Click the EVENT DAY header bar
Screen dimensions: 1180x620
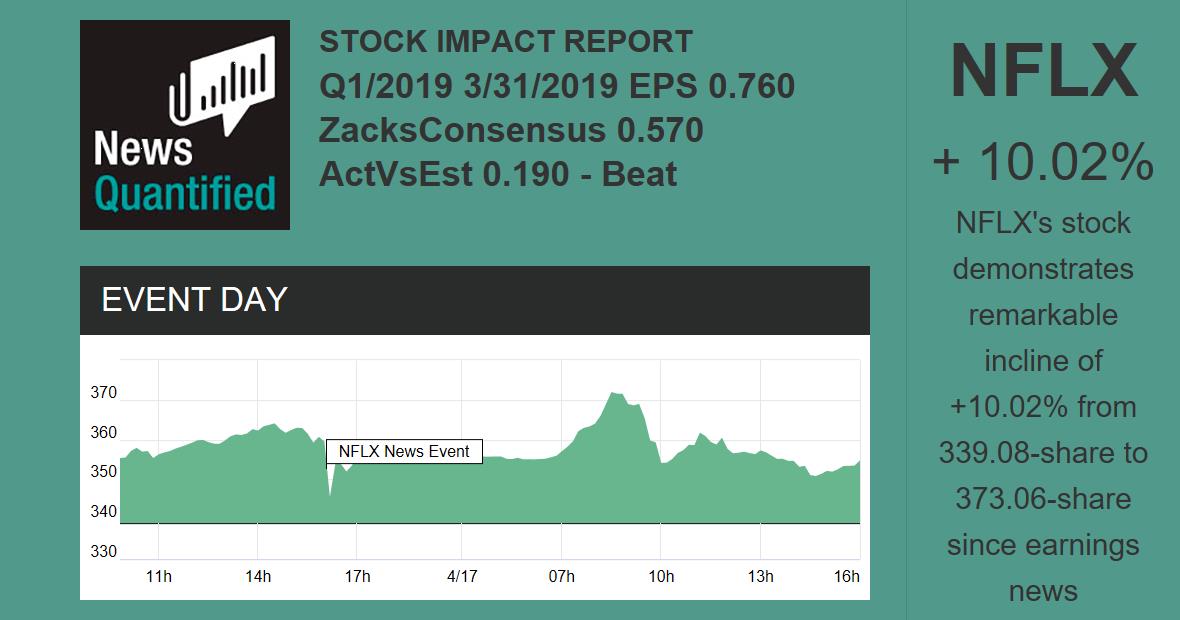point(475,300)
